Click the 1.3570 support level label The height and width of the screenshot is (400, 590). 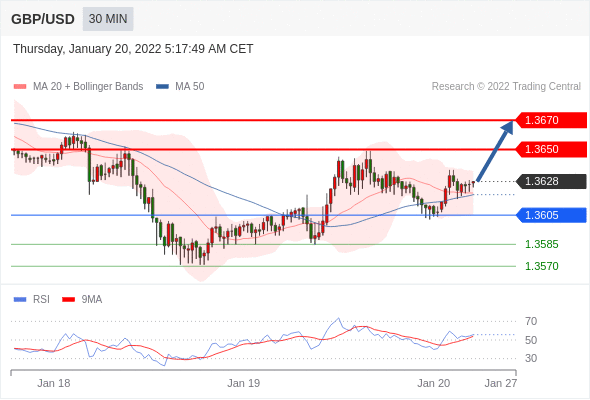(x=542, y=266)
